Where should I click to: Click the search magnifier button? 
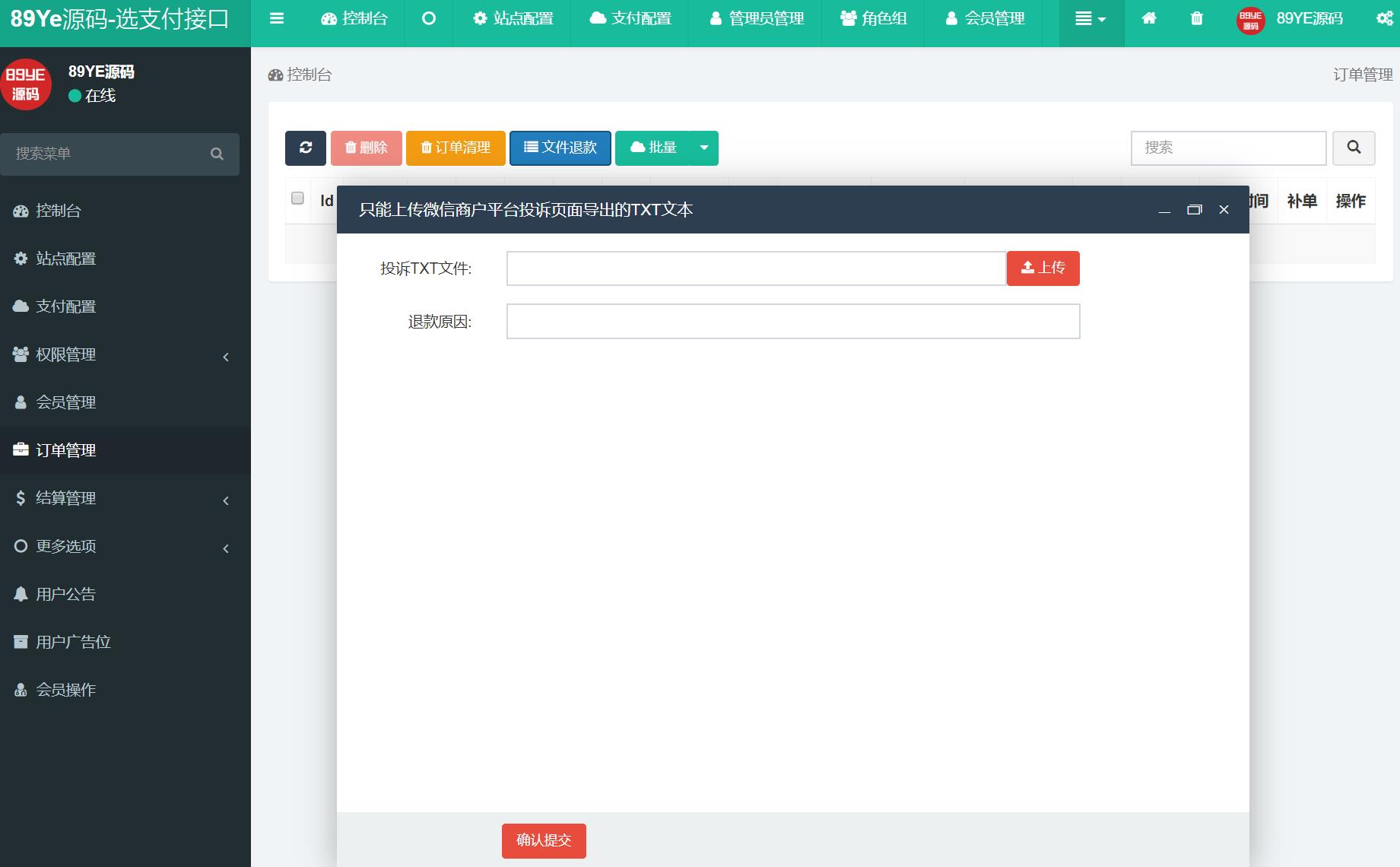1354,148
